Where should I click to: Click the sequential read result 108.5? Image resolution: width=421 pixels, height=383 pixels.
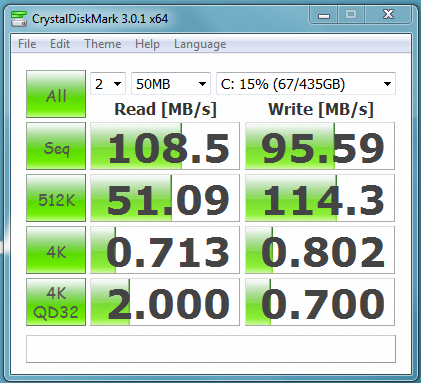coord(165,146)
